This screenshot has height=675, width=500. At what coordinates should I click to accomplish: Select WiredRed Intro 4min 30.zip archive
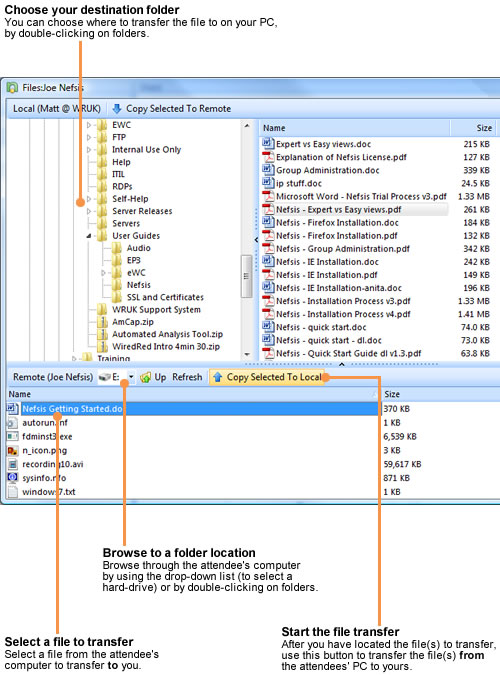tap(166, 347)
